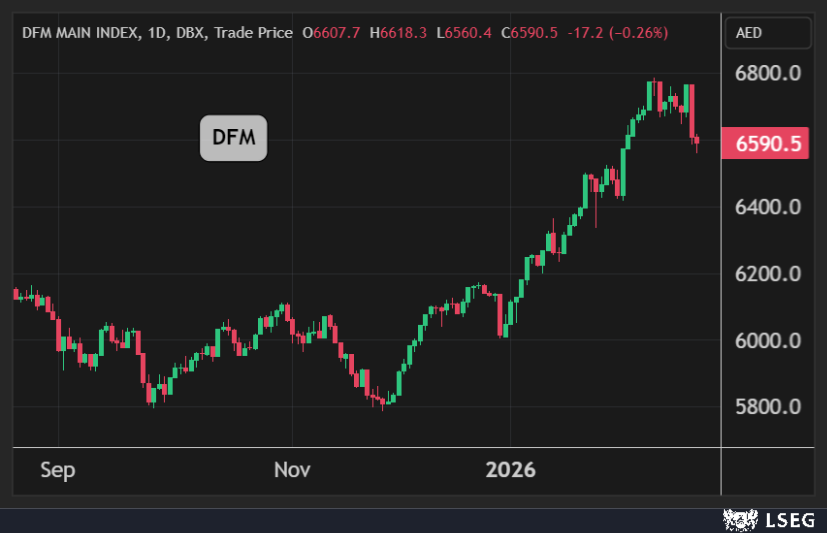Click the 6400.0 price axis label
This screenshot has height=533, width=827.
(x=768, y=208)
